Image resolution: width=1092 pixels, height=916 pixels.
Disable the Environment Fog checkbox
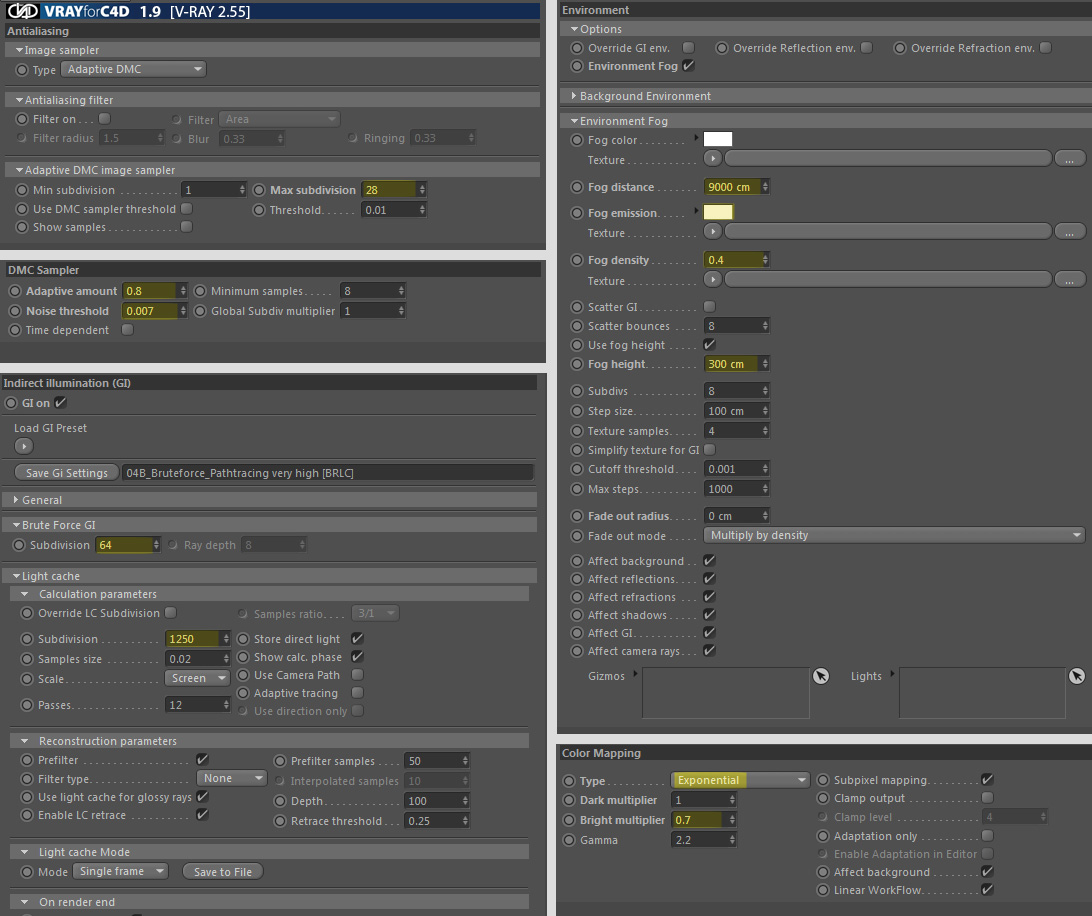(x=688, y=66)
